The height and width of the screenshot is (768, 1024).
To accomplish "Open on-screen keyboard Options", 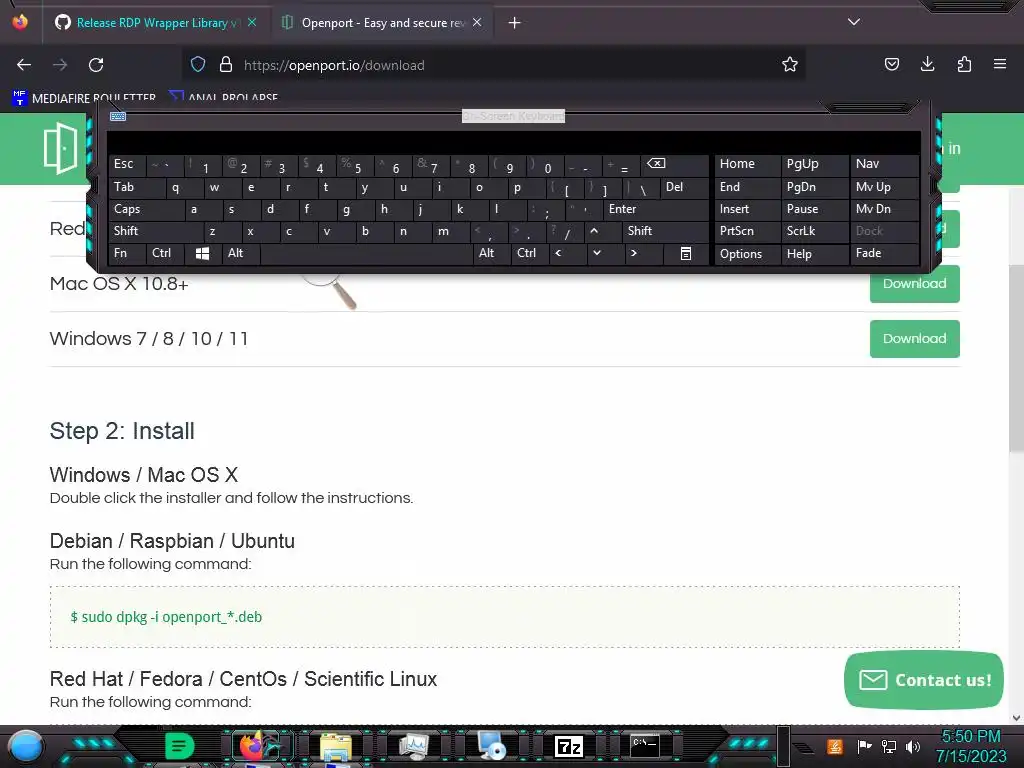I will (748, 253).
